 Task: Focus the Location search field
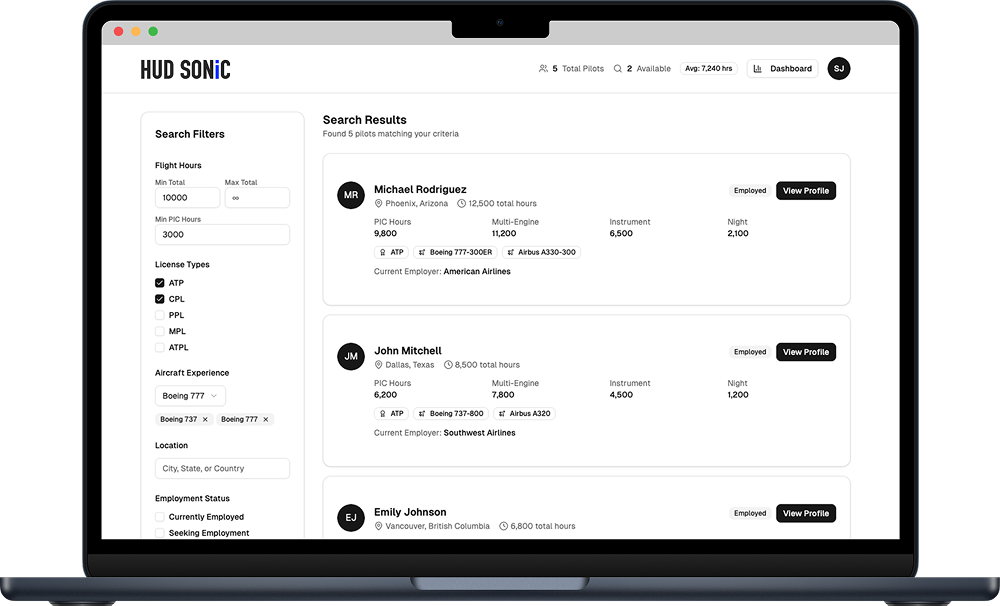point(222,468)
